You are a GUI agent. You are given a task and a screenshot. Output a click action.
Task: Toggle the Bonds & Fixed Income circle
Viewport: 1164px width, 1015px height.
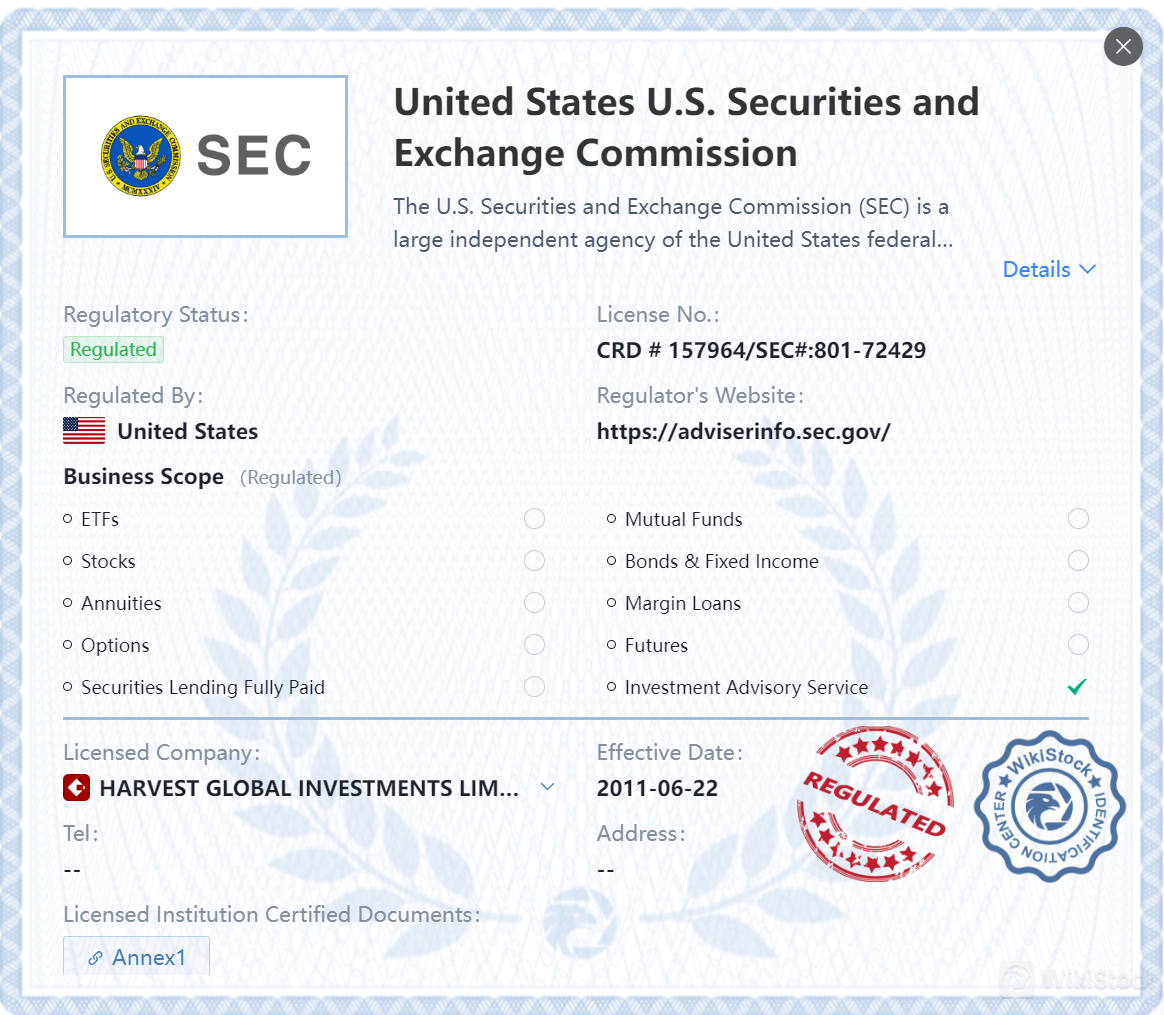1078,561
